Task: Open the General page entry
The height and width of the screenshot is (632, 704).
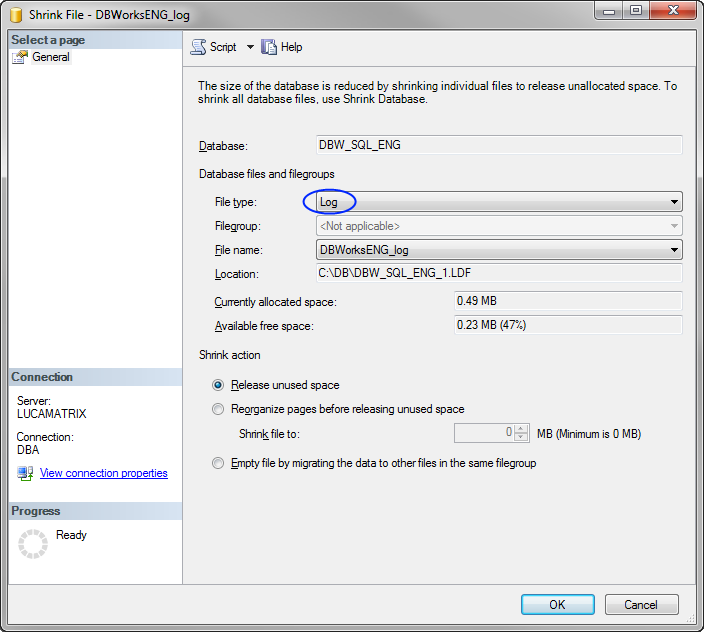Action: click(x=51, y=57)
